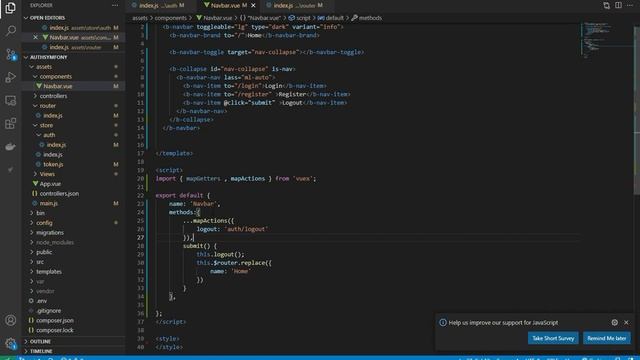640x360 pixels.
Task: Dismiss the JavaScript survey notification
Action: point(626,322)
